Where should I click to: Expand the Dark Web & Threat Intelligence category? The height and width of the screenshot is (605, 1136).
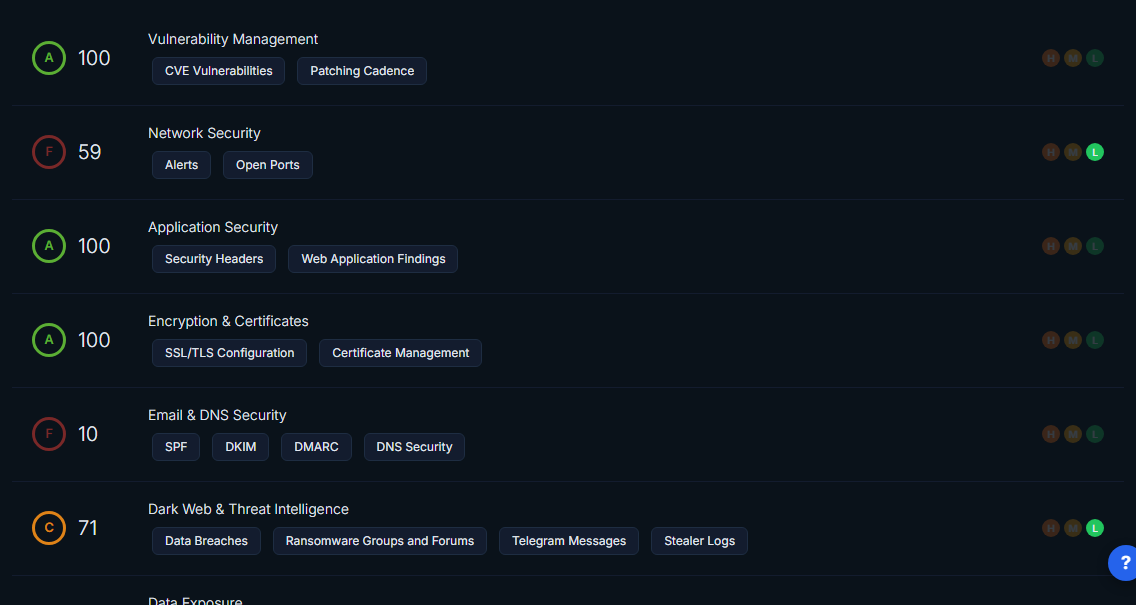coord(248,509)
